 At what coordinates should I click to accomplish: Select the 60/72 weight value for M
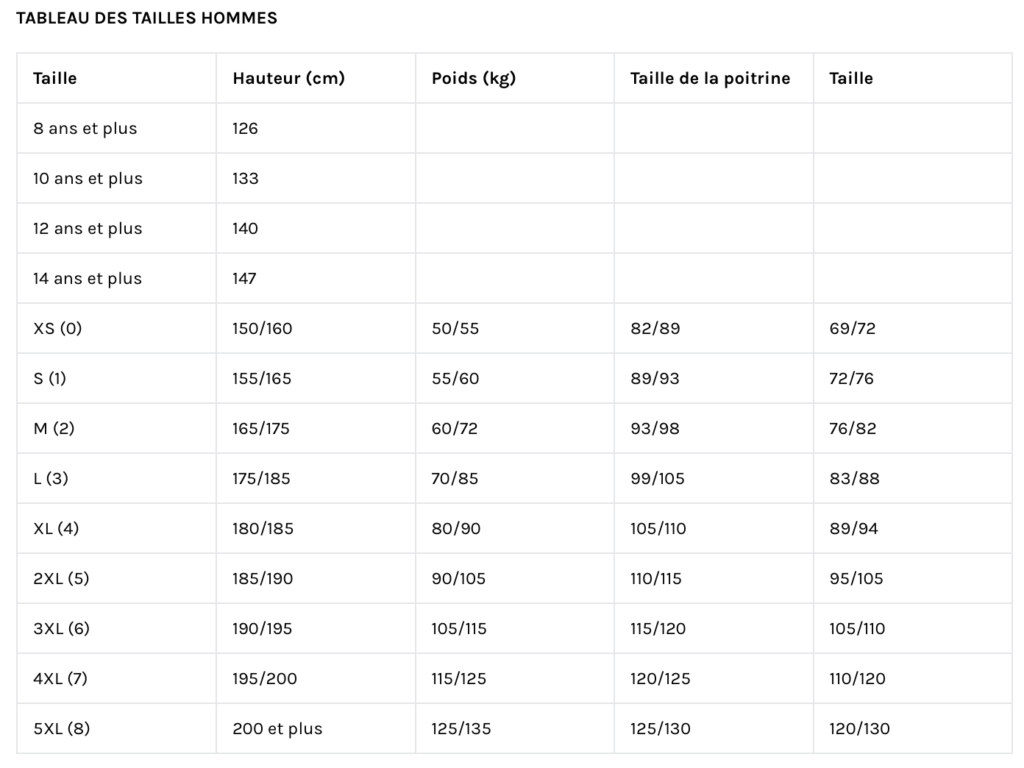pos(455,428)
